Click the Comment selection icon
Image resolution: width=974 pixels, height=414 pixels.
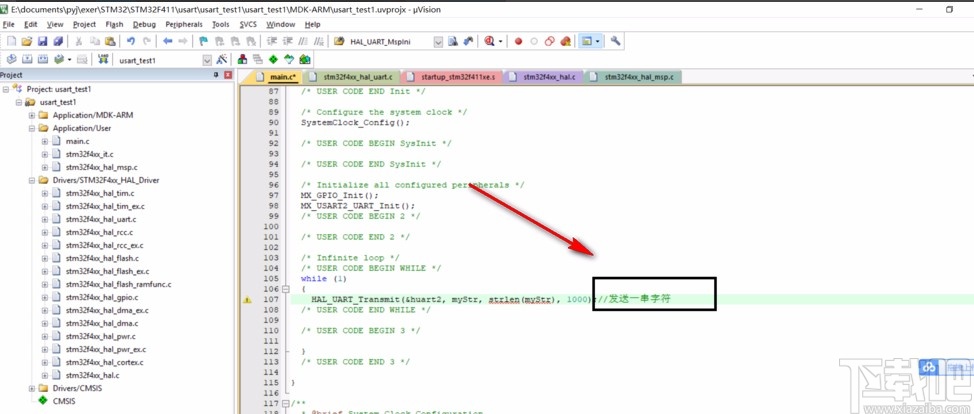(x=303, y=41)
